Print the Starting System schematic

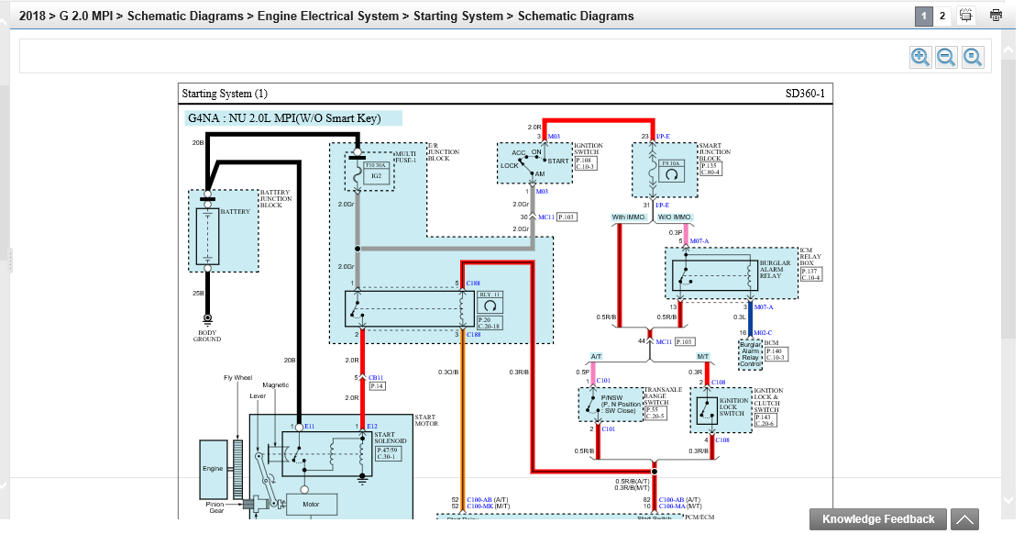(x=996, y=16)
